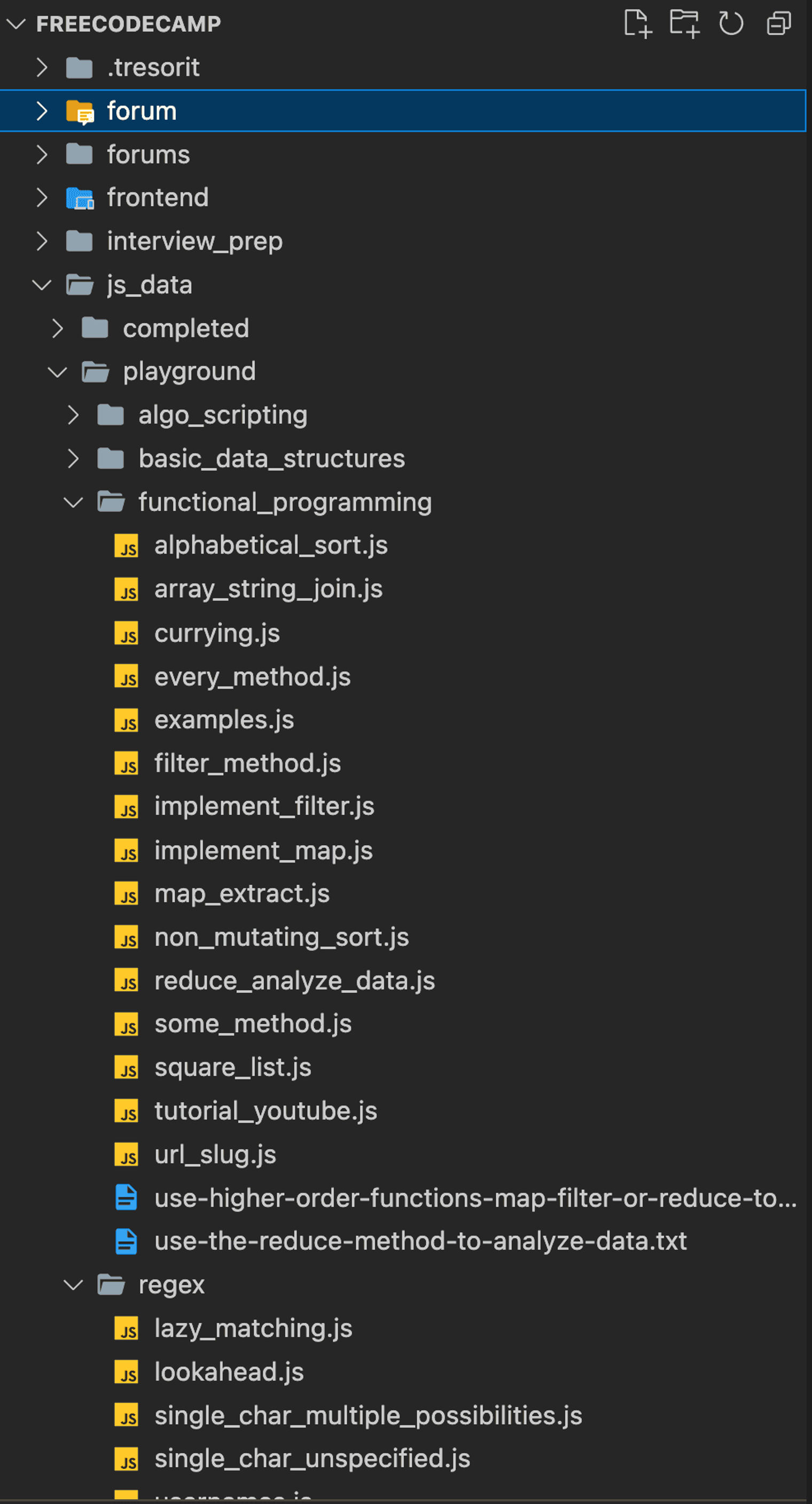Click the forums folder icon
The width and height of the screenshot is (812, 1504).
(80, 155)
